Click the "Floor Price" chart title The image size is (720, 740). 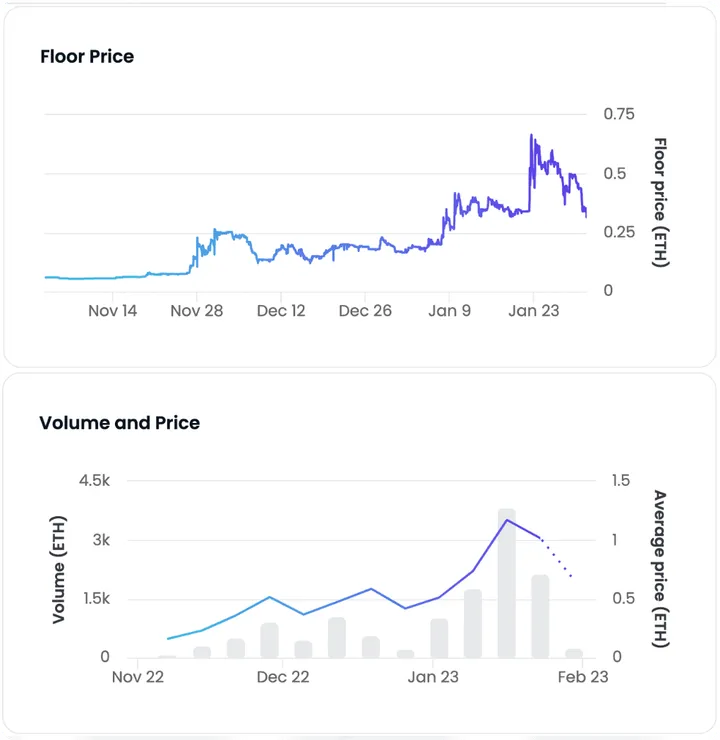(x=87, y=57)
